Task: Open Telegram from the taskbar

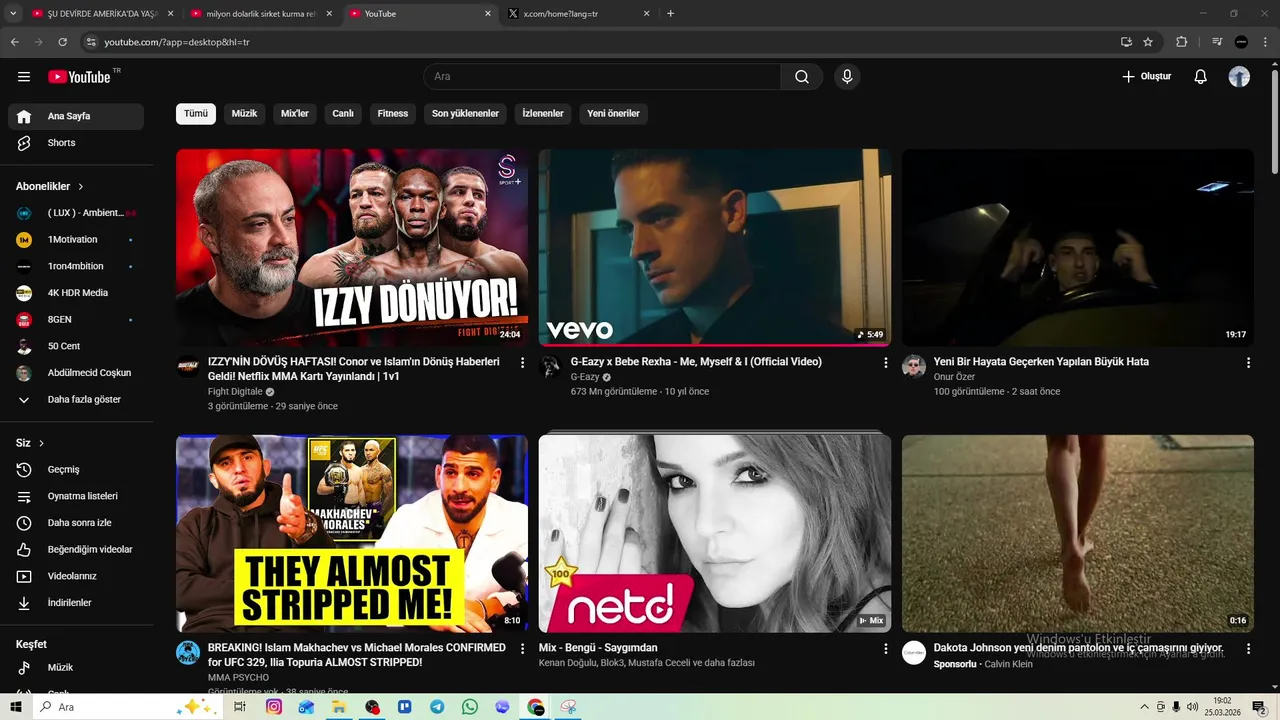Action: [437, 707]
